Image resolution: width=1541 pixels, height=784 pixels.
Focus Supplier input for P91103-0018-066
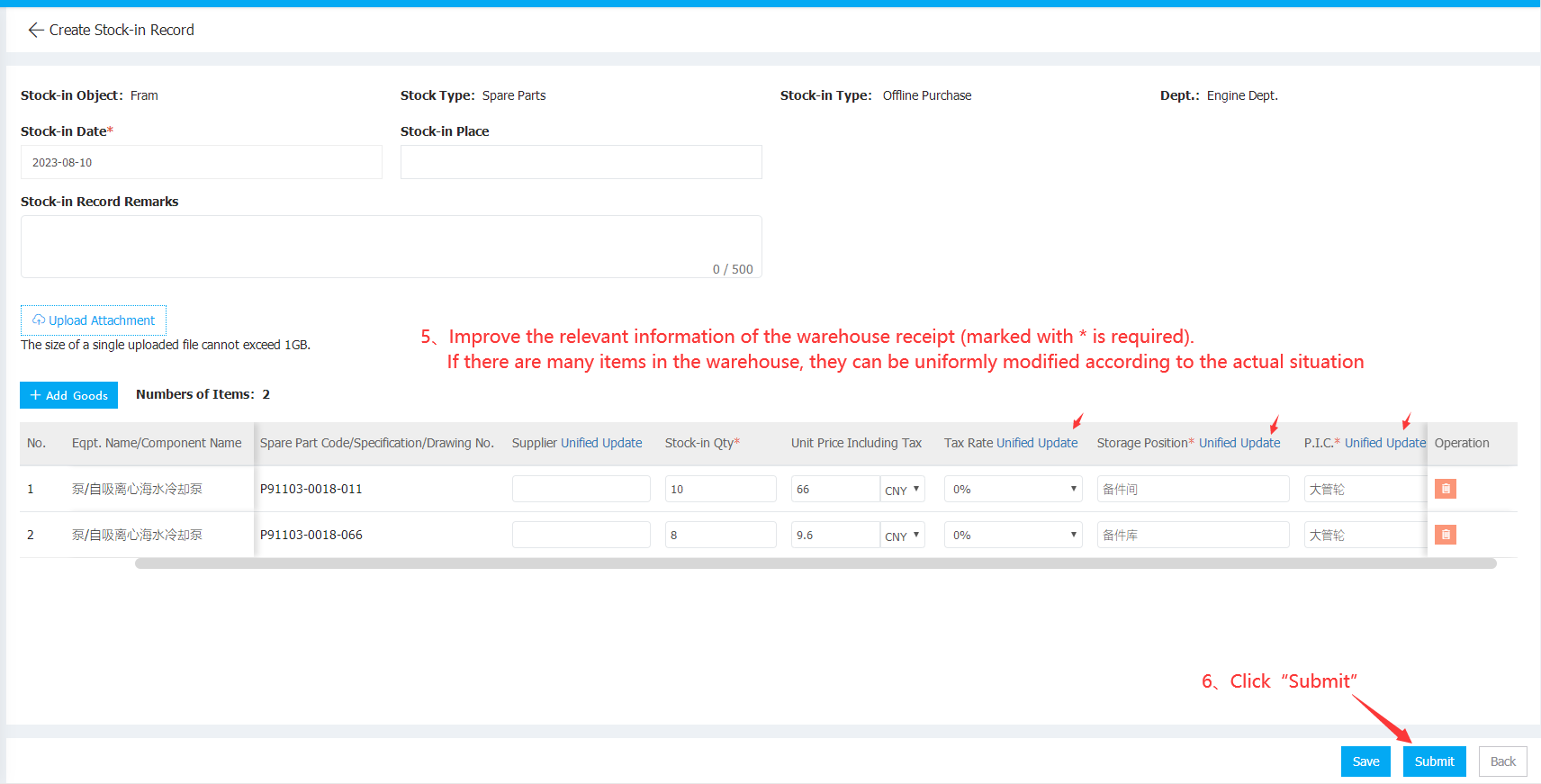tap(581, 535)
